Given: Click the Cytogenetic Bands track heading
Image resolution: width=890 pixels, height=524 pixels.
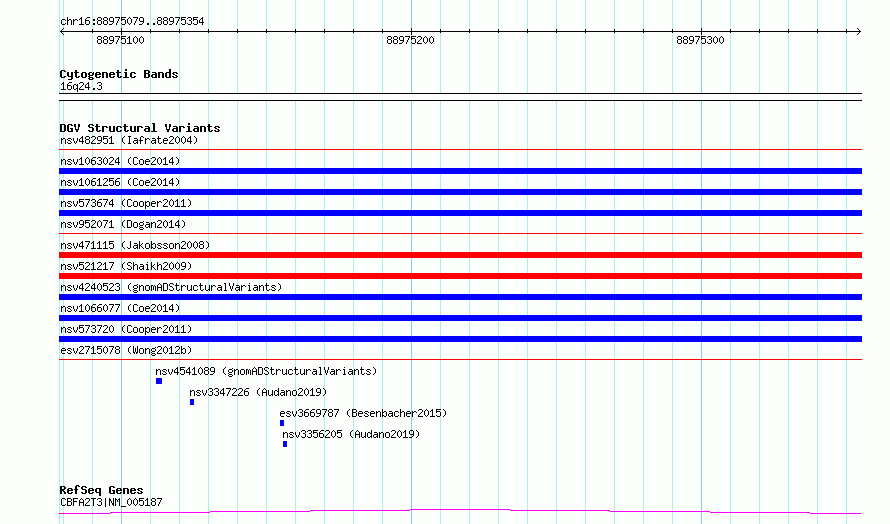Looking at the screenshot, I should click(119, 74).
